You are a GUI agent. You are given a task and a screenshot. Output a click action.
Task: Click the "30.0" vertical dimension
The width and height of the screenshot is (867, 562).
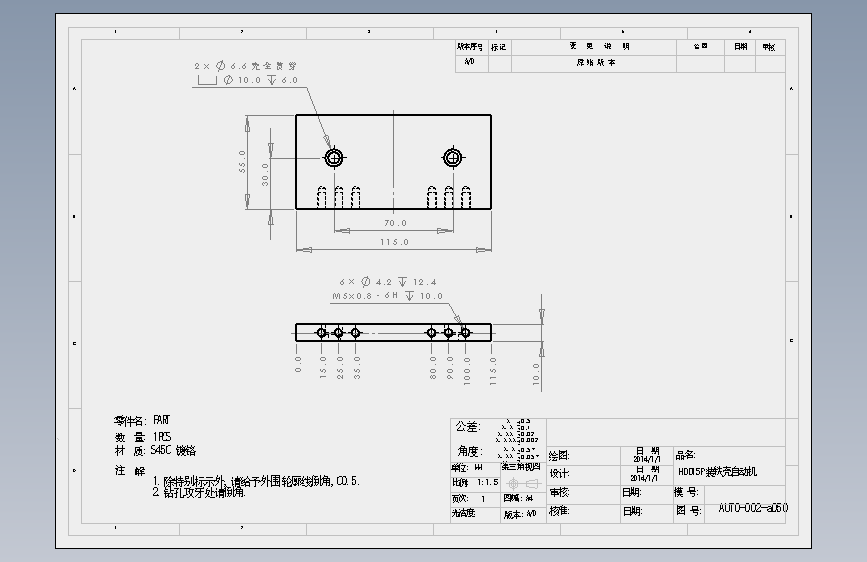265,174
